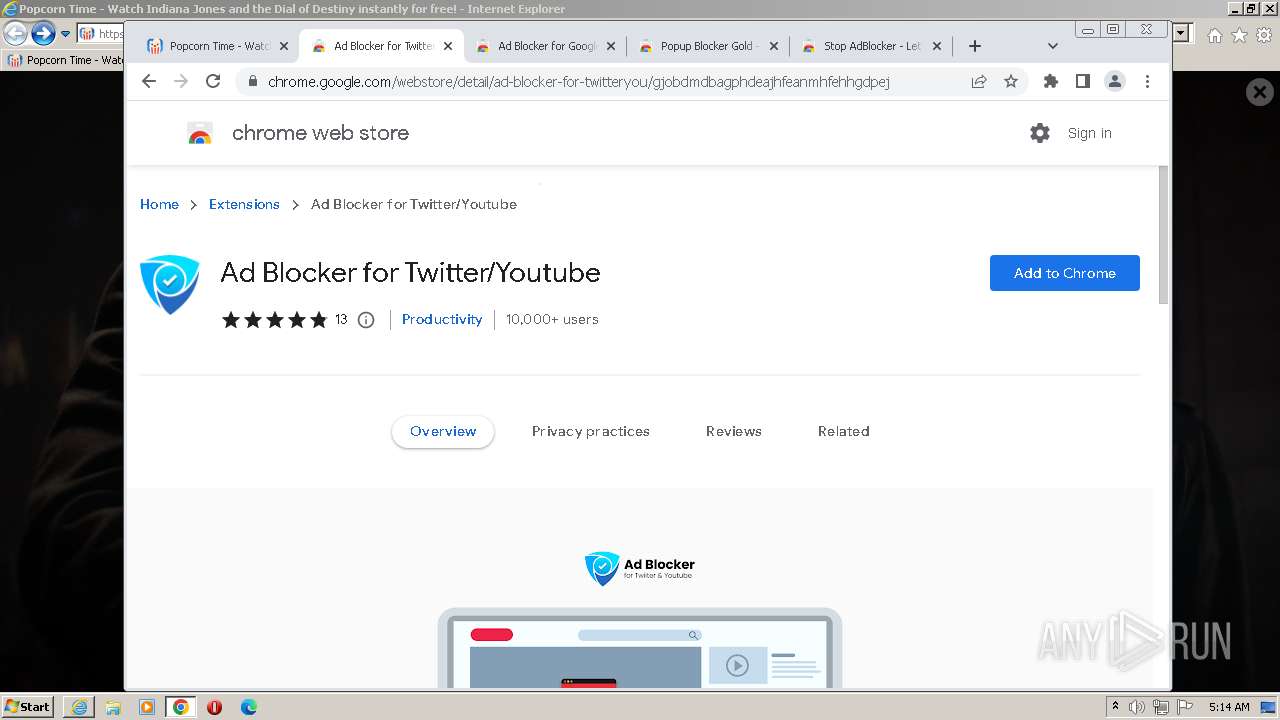This screenshot has height=720, width=1280.
Task: Switch to Popup Blocker Gold tab
Action: (x=709, y=46)
